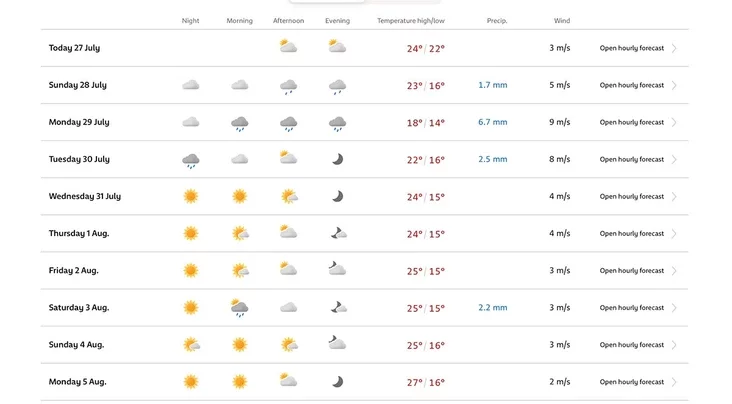Image resolution: width=732 pixels, height=404 pixels.
Task: Click Friday 2 Aug. morning sun-cloud icon
Action: coord(240,270)
